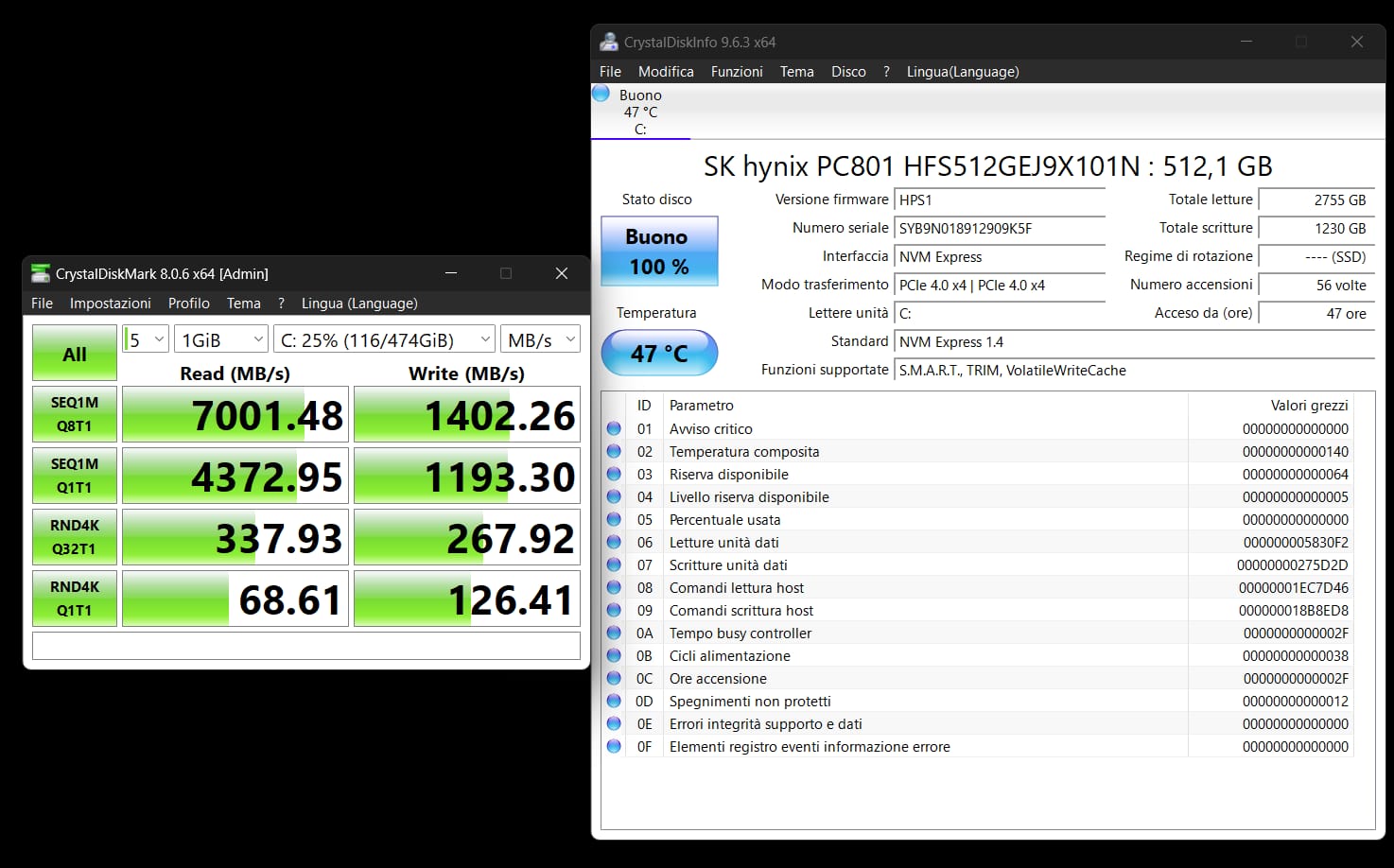Image resolution: width=1394 pixels, height=868 pixels.
Task: Click the 47 °C temperature button
Action: [x=659, y=353]
